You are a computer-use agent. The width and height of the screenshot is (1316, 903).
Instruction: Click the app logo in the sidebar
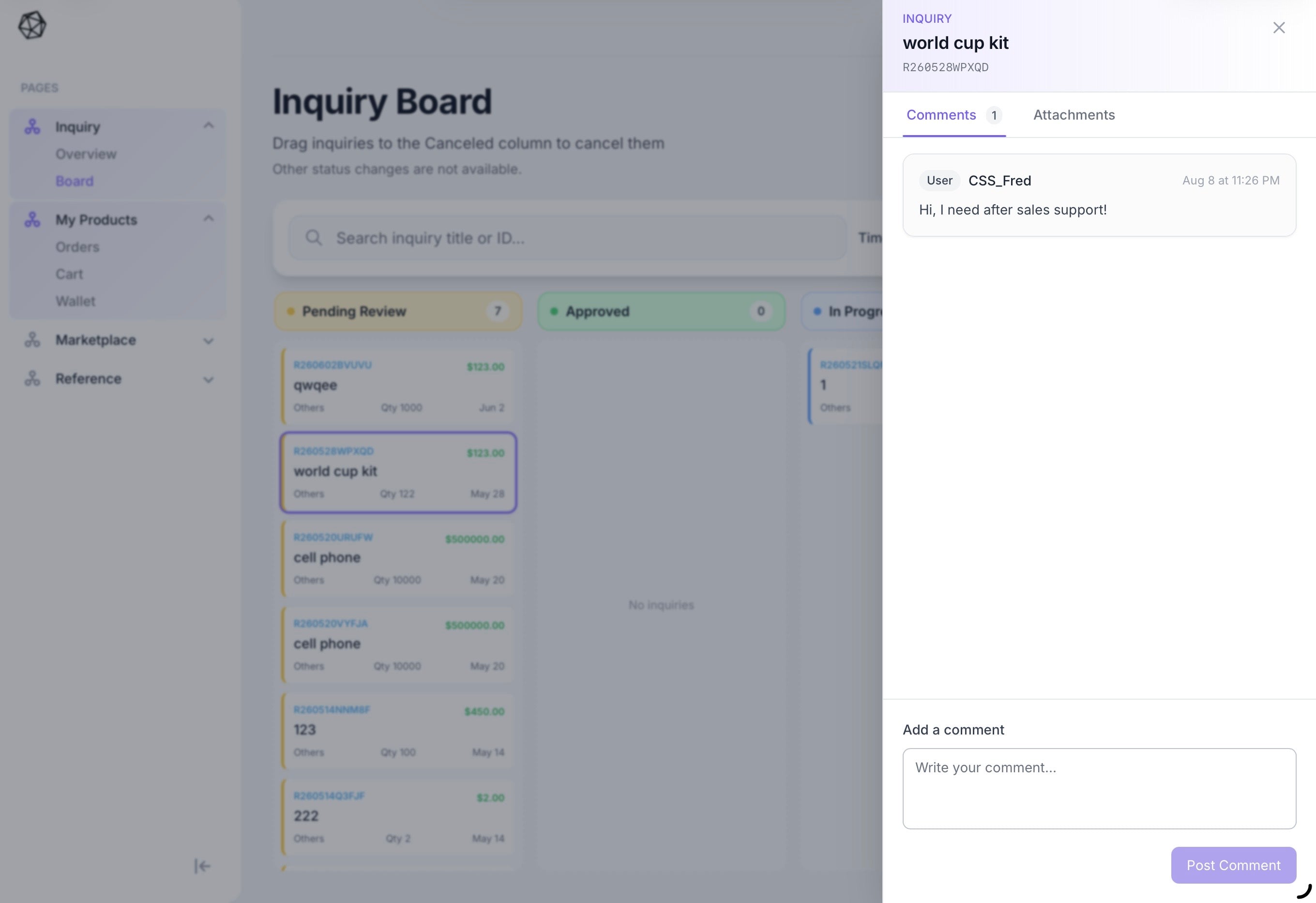tap(32, 26)
